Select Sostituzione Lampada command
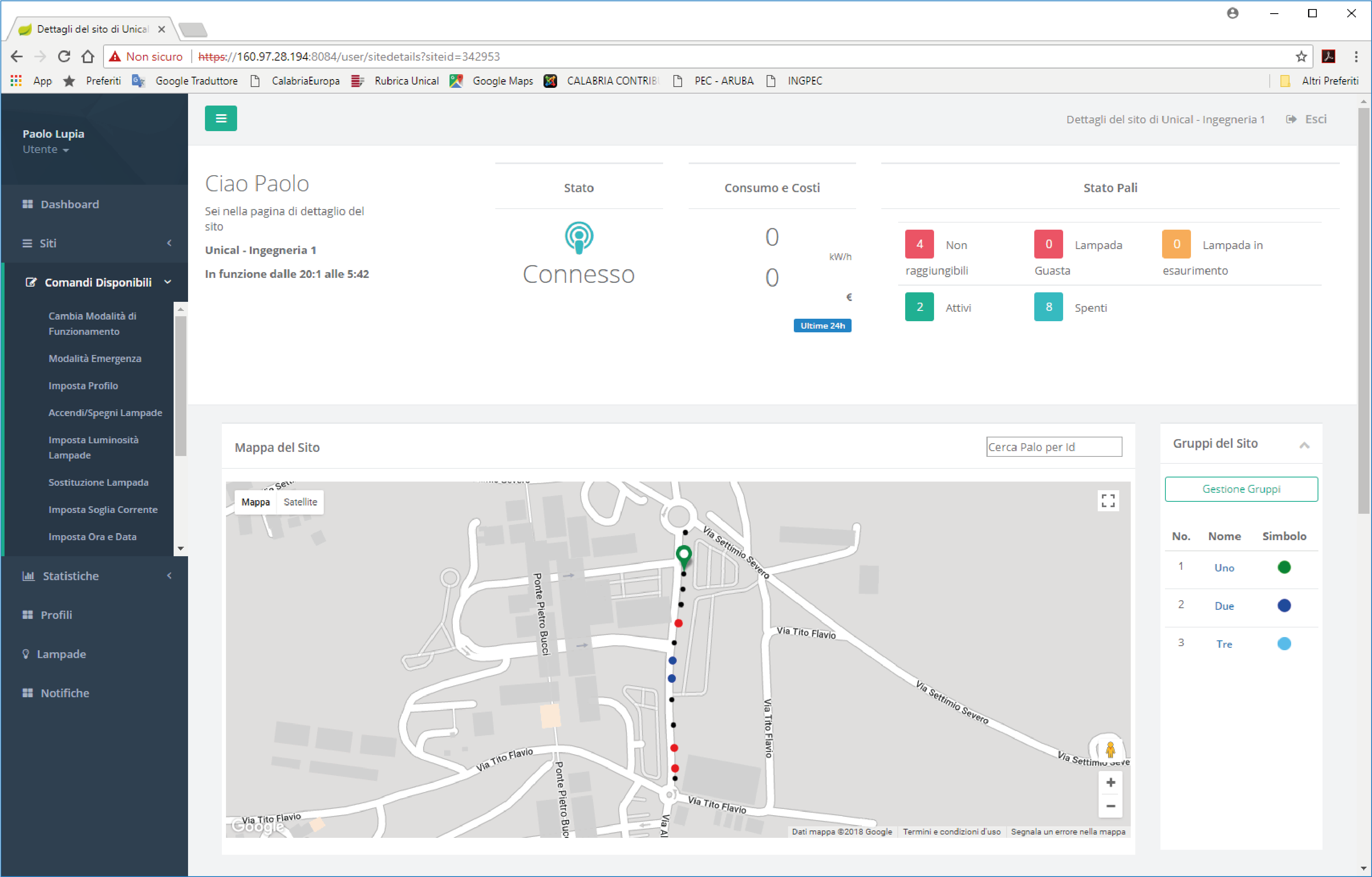The height and width of the screenshot is (877, 1372). pyautogui.click(x=99, y=482)
